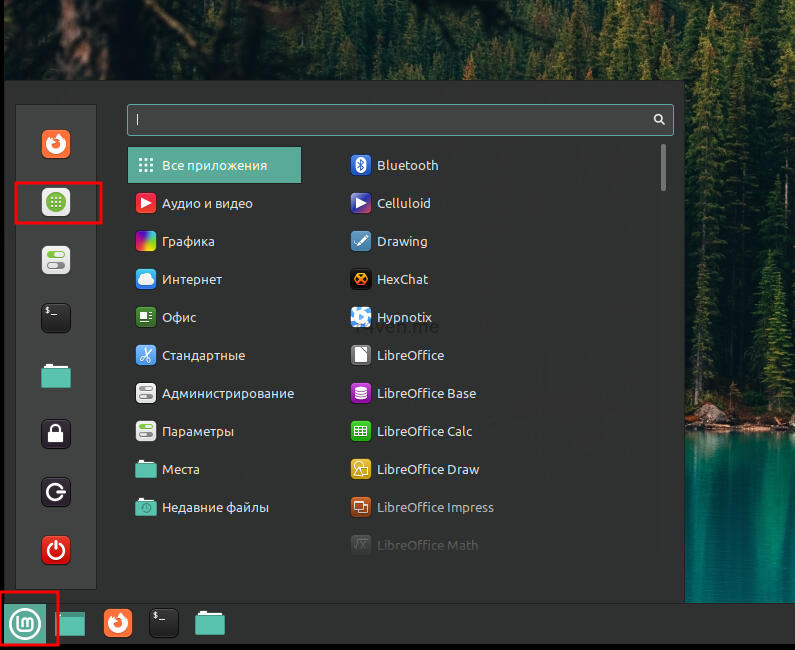The image size is (795, 650).
Task: Launch Bluetooth from the applications list
Action: [407, 165]
